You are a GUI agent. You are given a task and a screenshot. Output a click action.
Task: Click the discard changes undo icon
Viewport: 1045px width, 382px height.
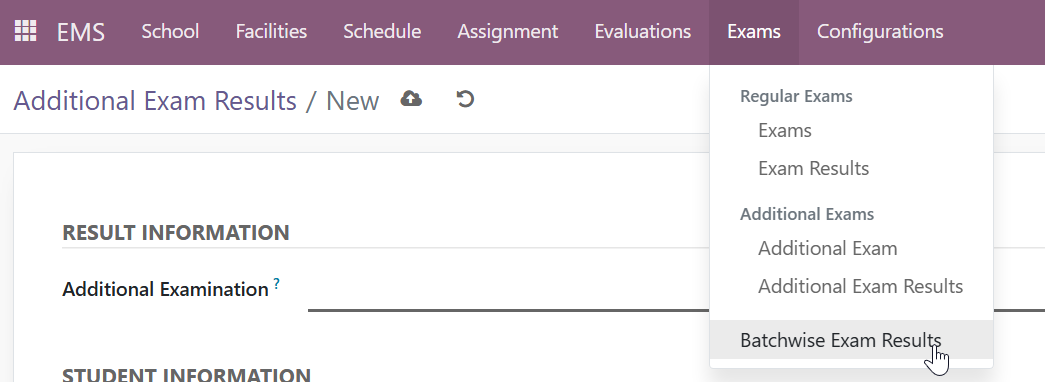465,99
